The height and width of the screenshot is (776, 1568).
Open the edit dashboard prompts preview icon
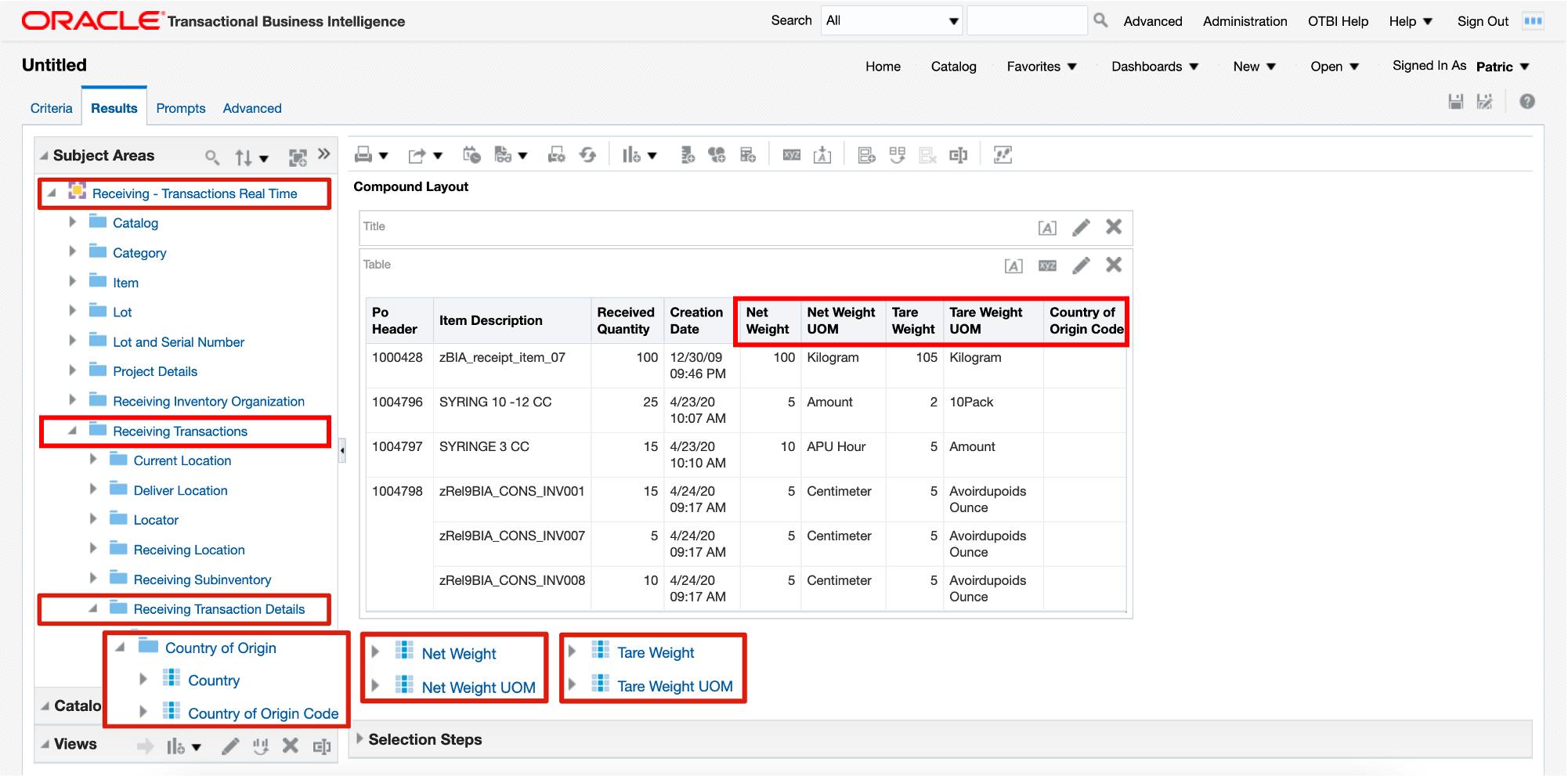[x=556, y=155]
